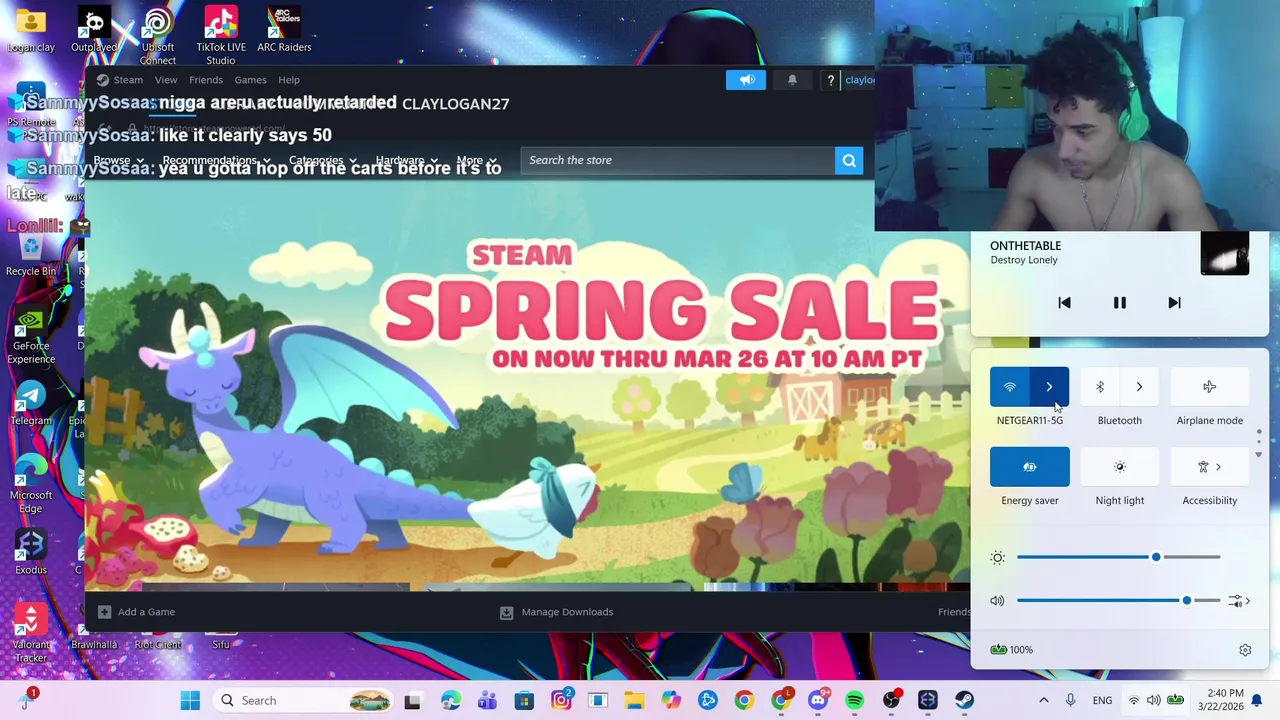
Task: Click the volume slider track
Action: 1118,601
